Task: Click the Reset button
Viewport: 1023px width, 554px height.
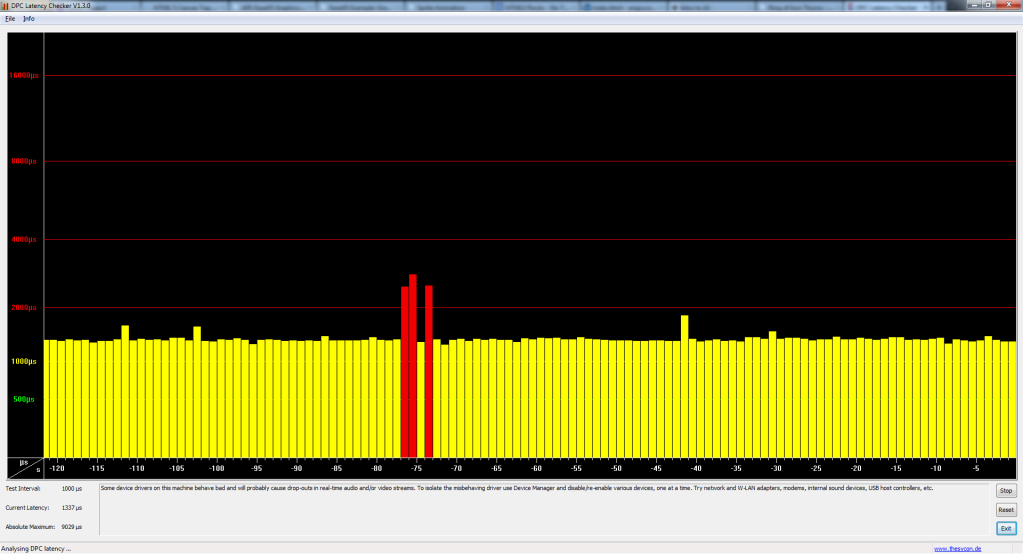Action: point(1006,510)
